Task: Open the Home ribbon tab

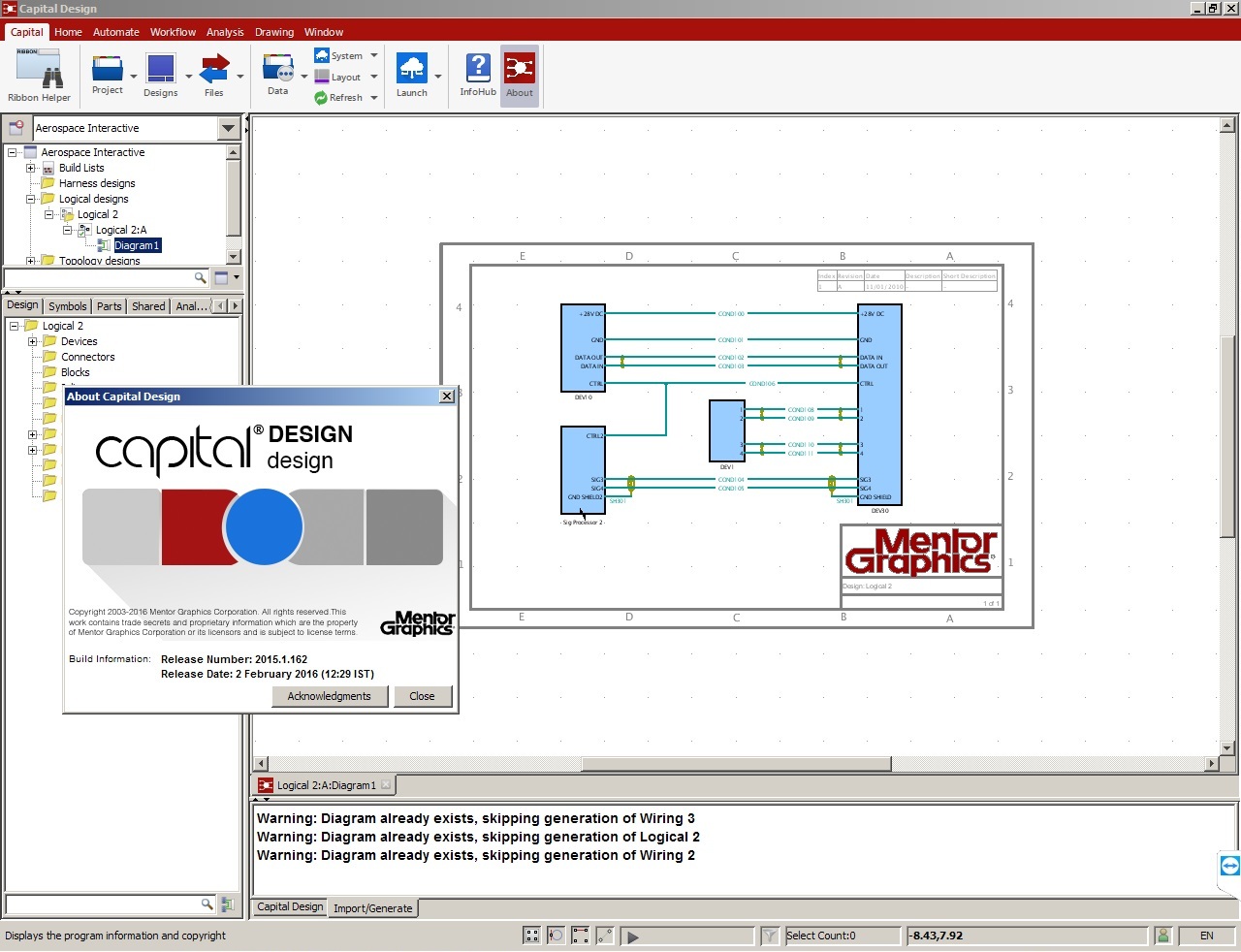Action: coord(68,32)
